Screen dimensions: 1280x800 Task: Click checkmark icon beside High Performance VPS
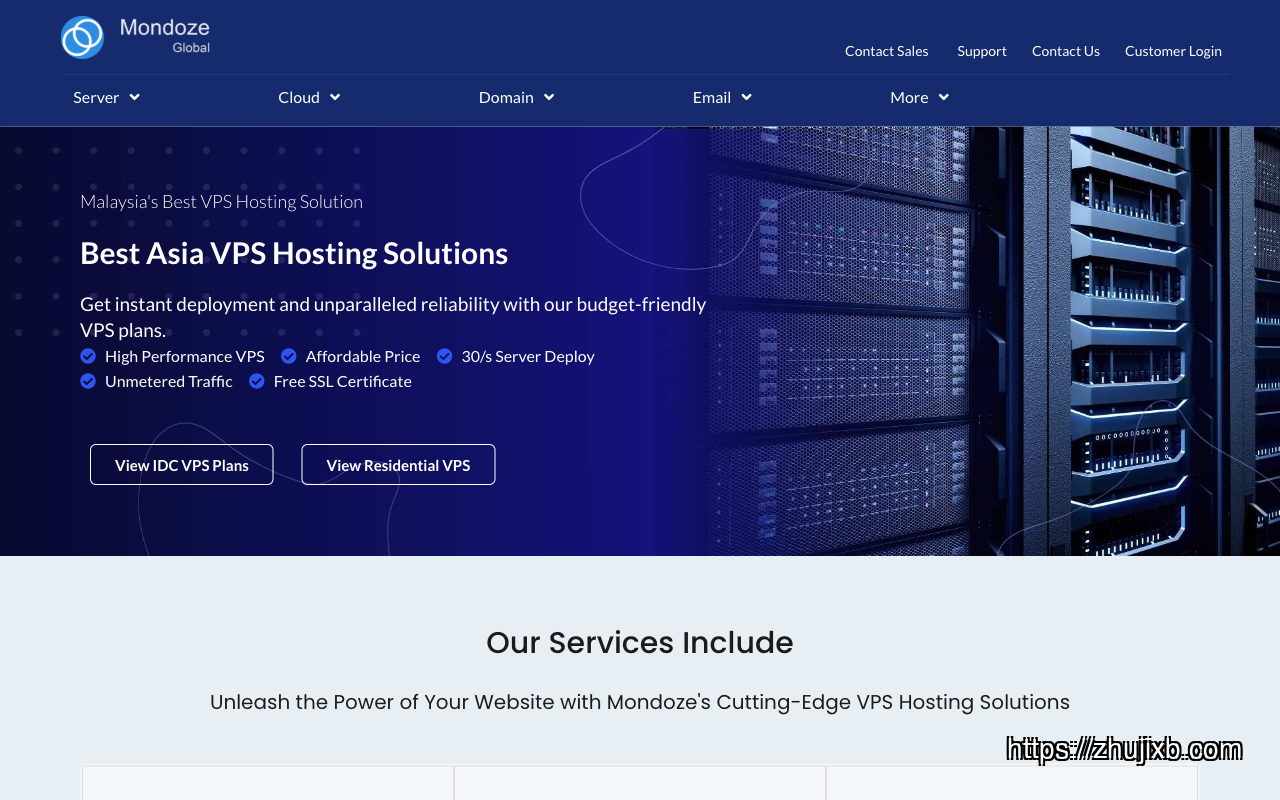(x=88, y=356)
